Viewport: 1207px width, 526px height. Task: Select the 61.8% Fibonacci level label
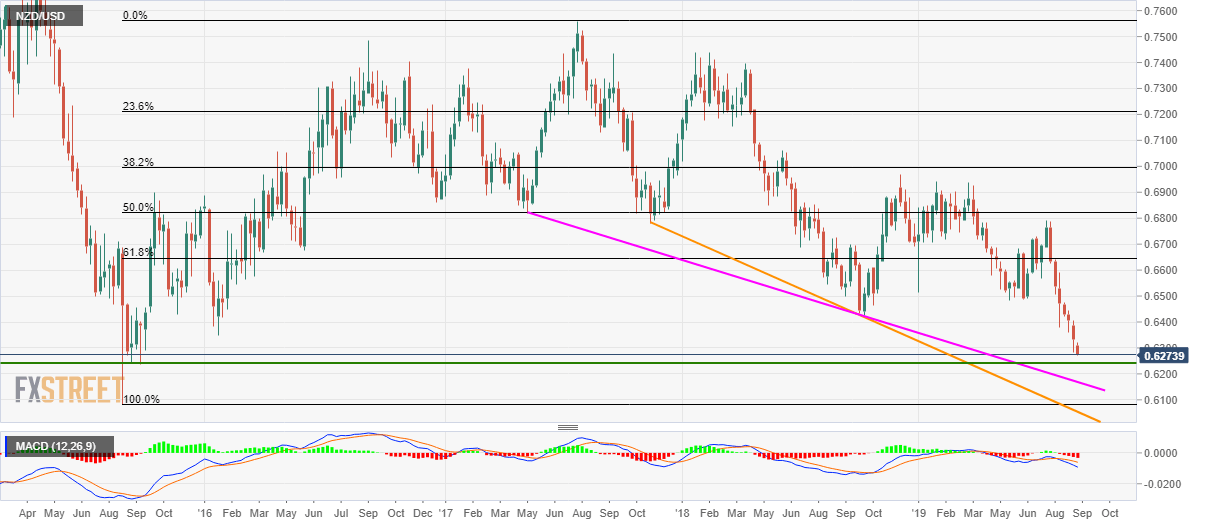[137, 253]
